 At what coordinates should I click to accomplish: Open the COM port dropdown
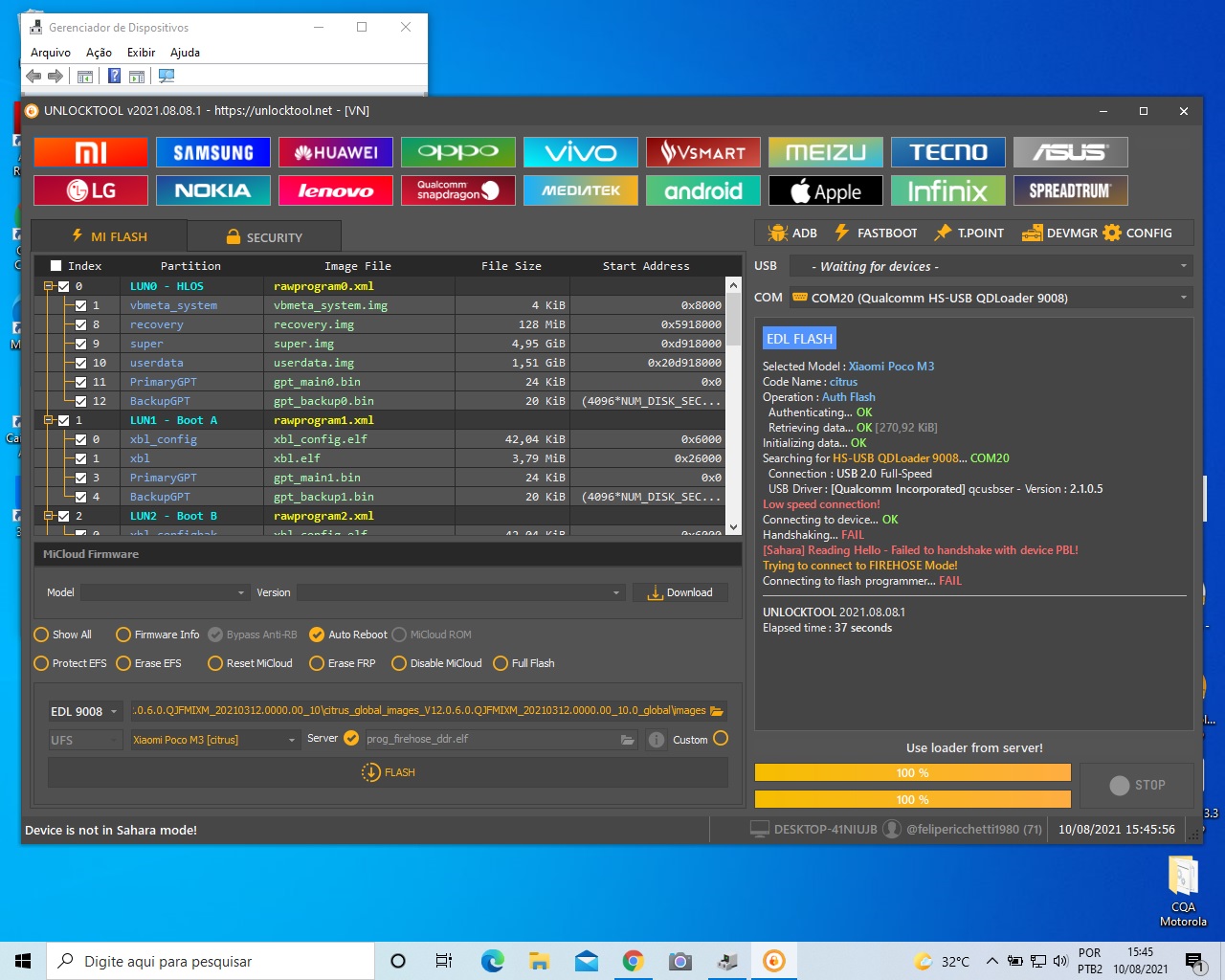[x=991, y=298]
